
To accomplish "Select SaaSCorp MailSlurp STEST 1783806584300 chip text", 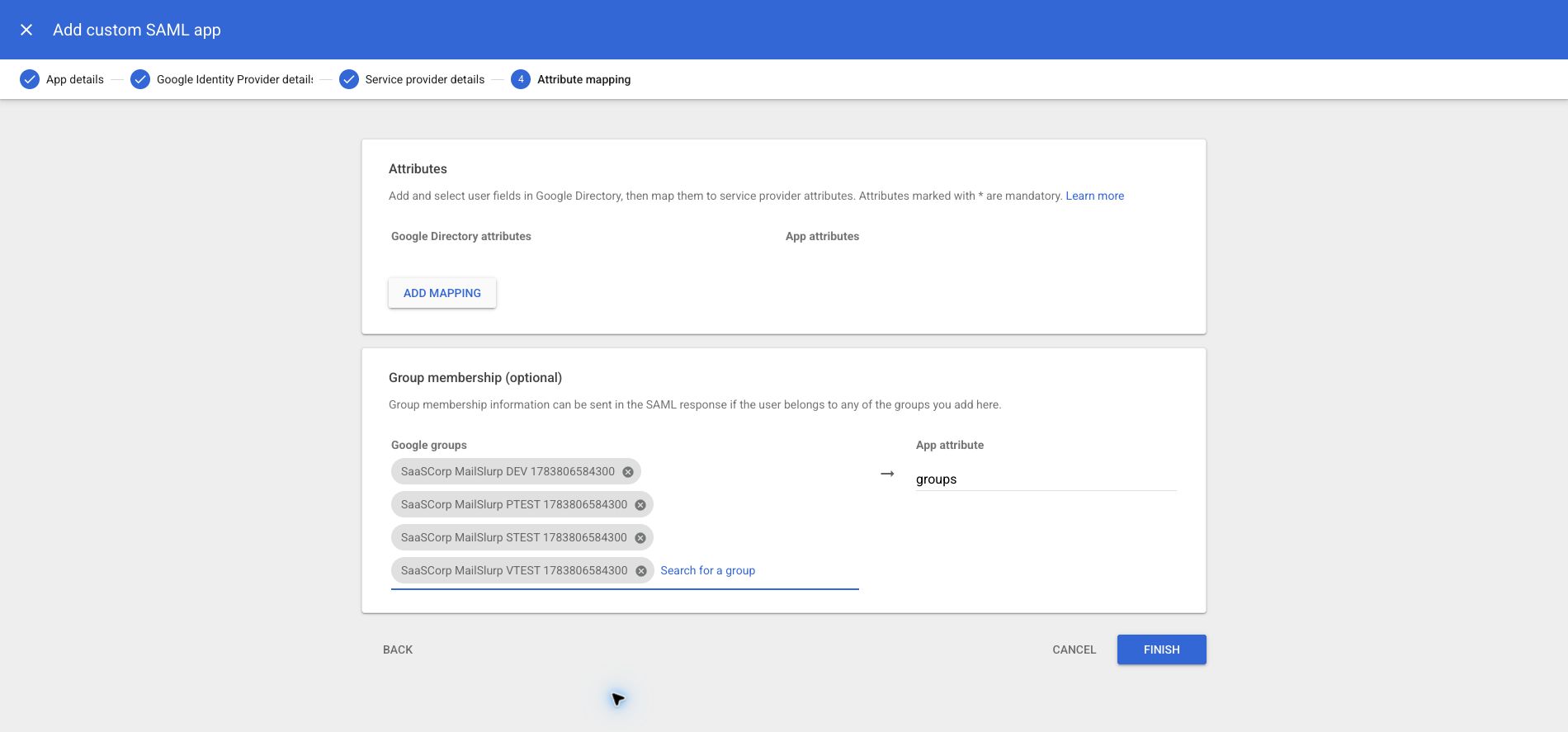I will pos(514,537).
